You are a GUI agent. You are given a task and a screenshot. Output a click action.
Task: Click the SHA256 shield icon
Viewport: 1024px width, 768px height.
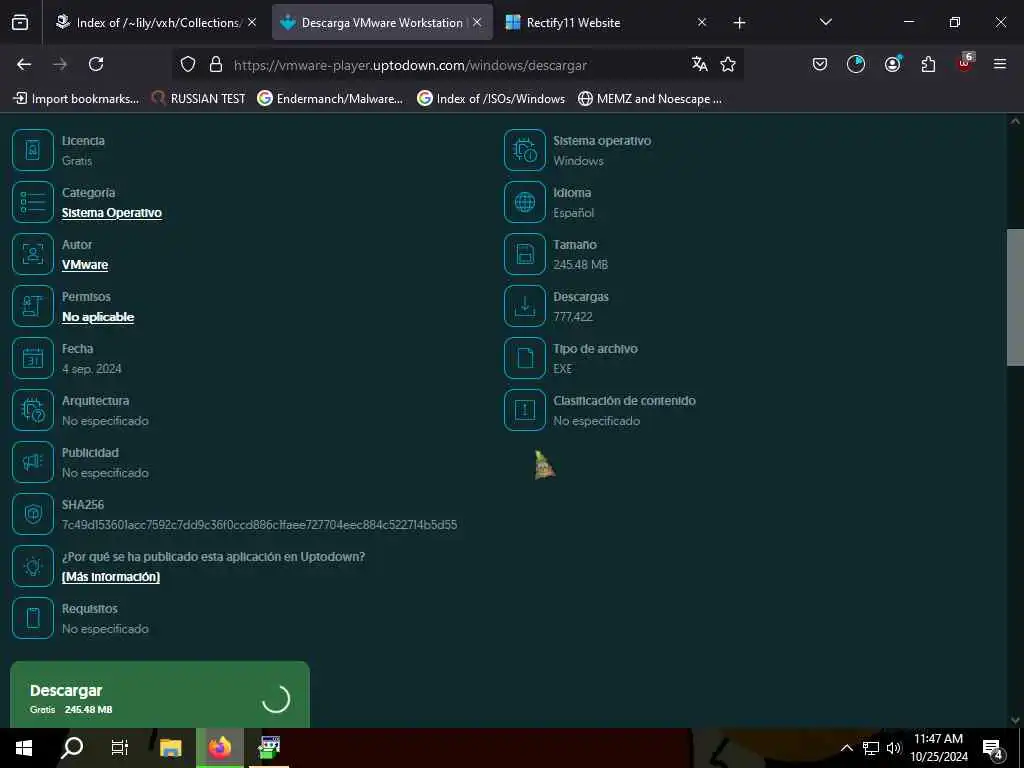click(x=33, y=514)
